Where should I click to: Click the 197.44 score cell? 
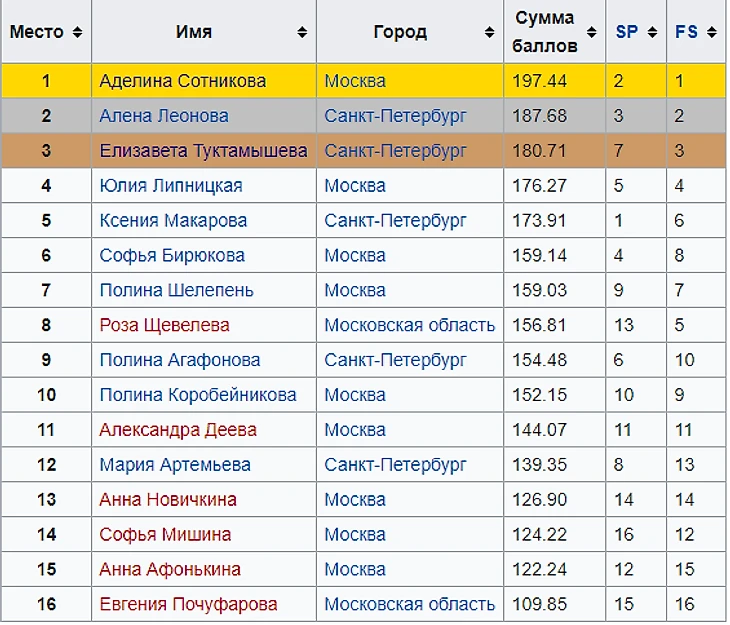[x=539, y=81]
